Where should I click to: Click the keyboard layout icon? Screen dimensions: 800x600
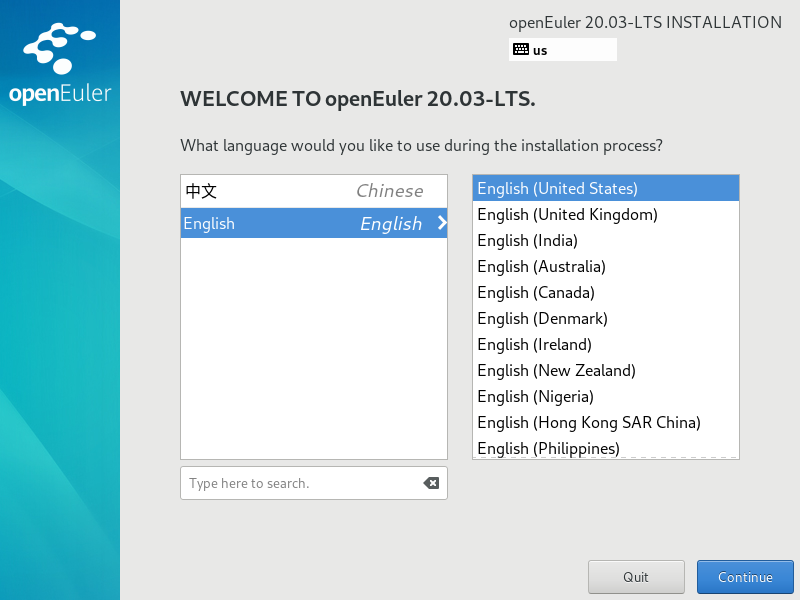coord(520,49)
